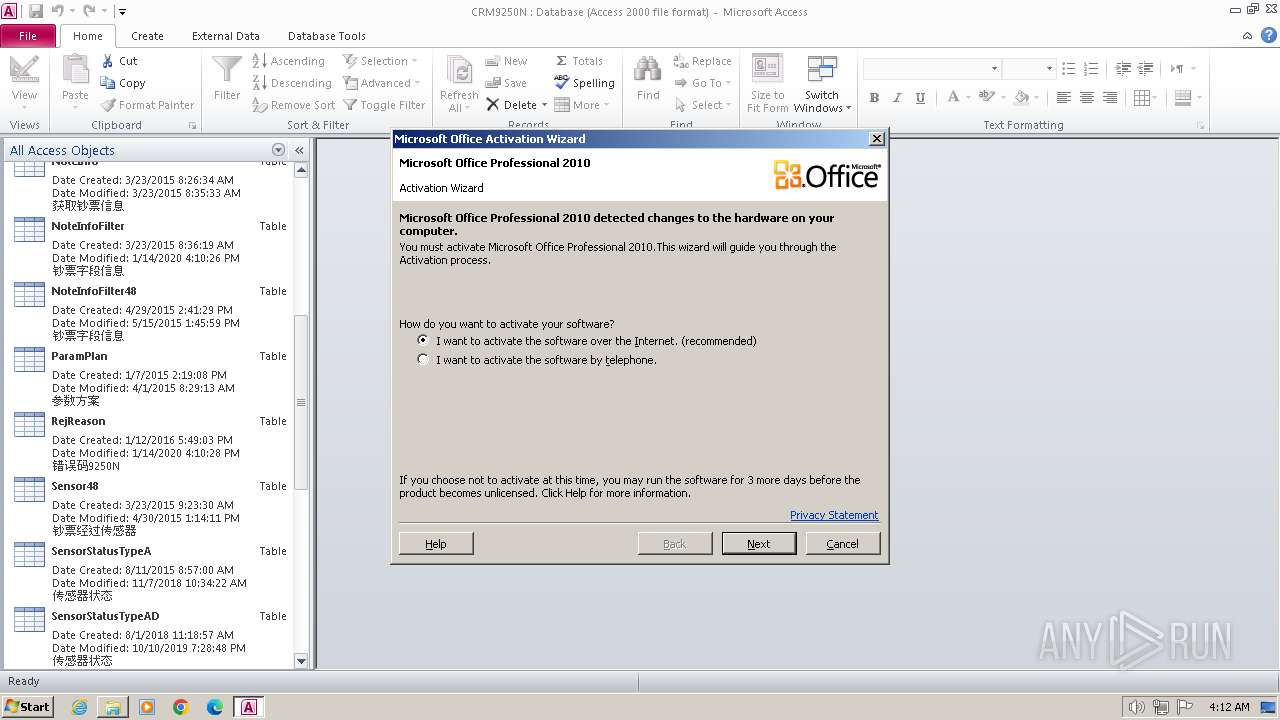1280x720 pixels.
Task: Sort Descending from the ribbon
Action: coord(291,83)
